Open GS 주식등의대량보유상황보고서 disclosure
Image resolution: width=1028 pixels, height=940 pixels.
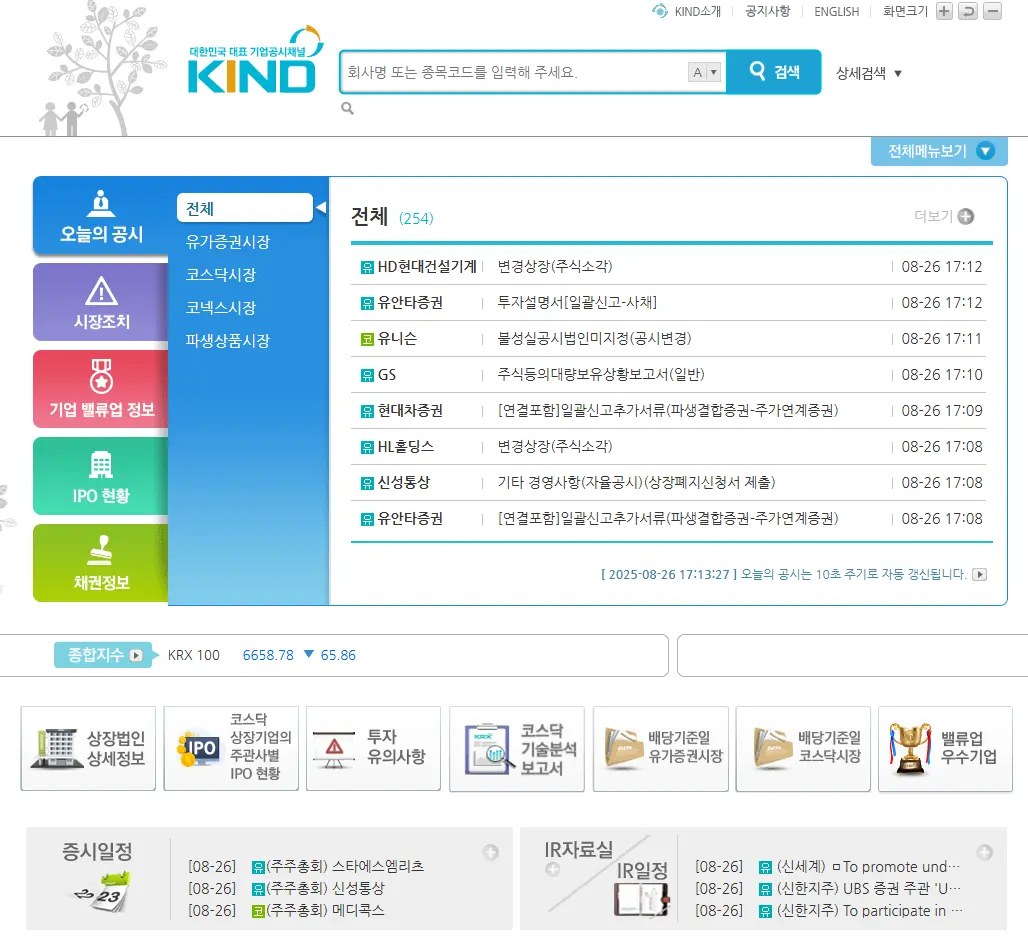pyautogui.click(x=601, y=374)
